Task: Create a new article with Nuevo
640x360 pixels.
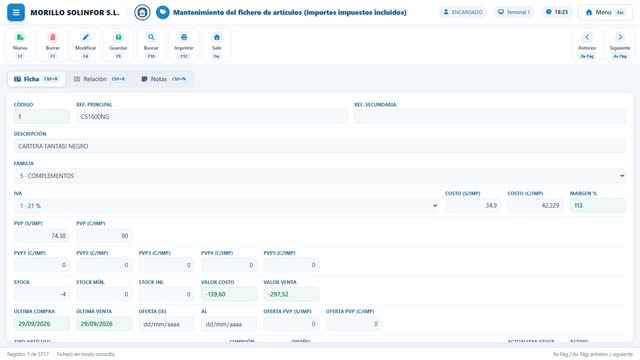Action: coord(20,46)
